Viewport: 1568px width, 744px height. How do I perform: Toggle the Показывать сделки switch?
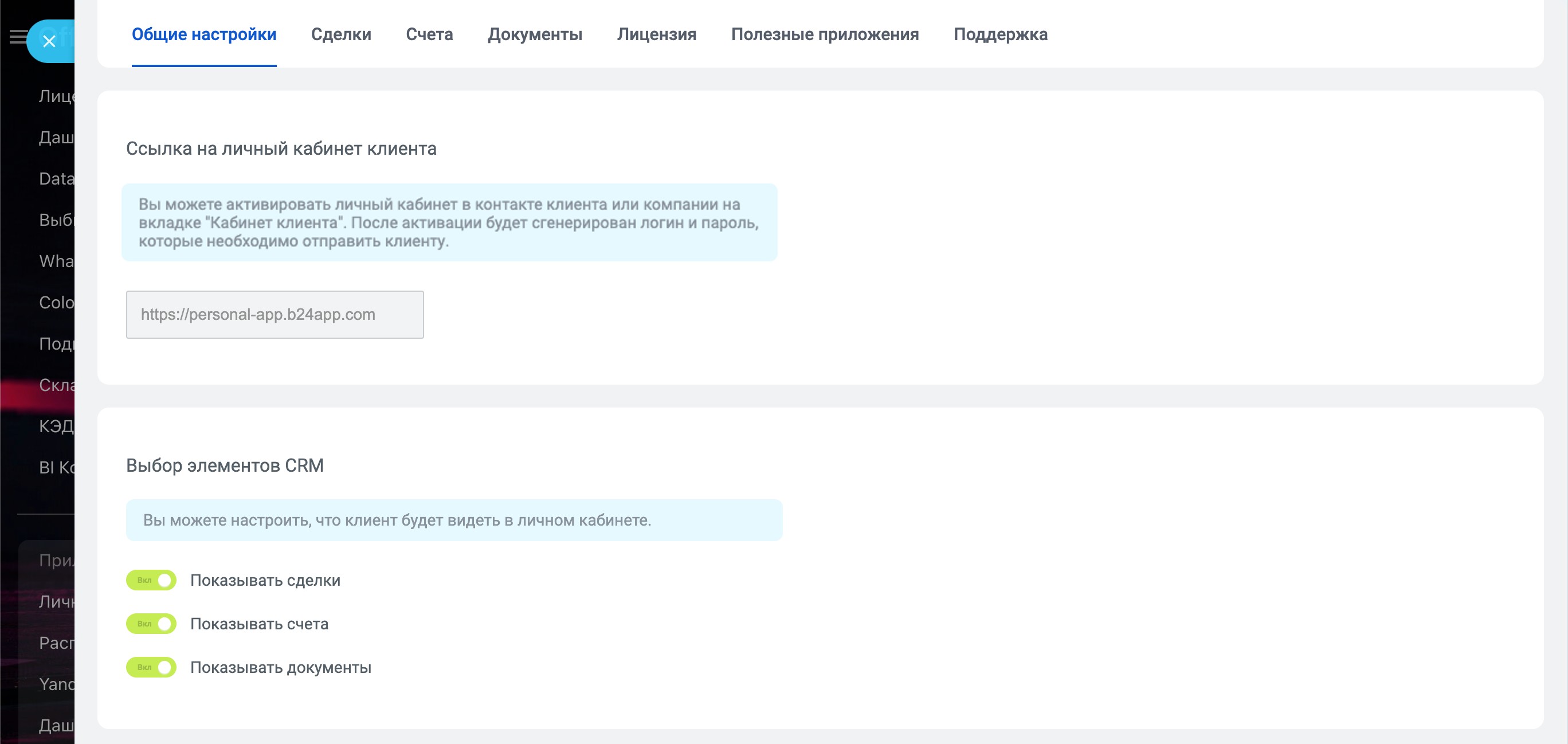(x=151, y=580)
